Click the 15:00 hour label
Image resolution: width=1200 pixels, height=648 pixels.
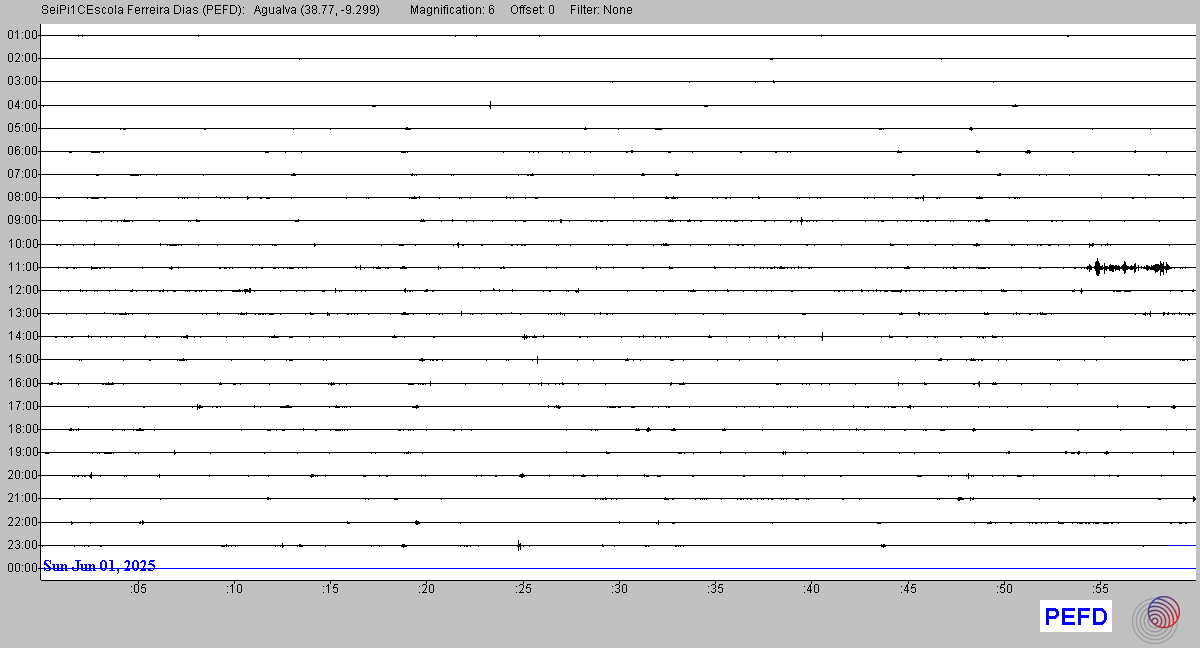coord(22,359)
